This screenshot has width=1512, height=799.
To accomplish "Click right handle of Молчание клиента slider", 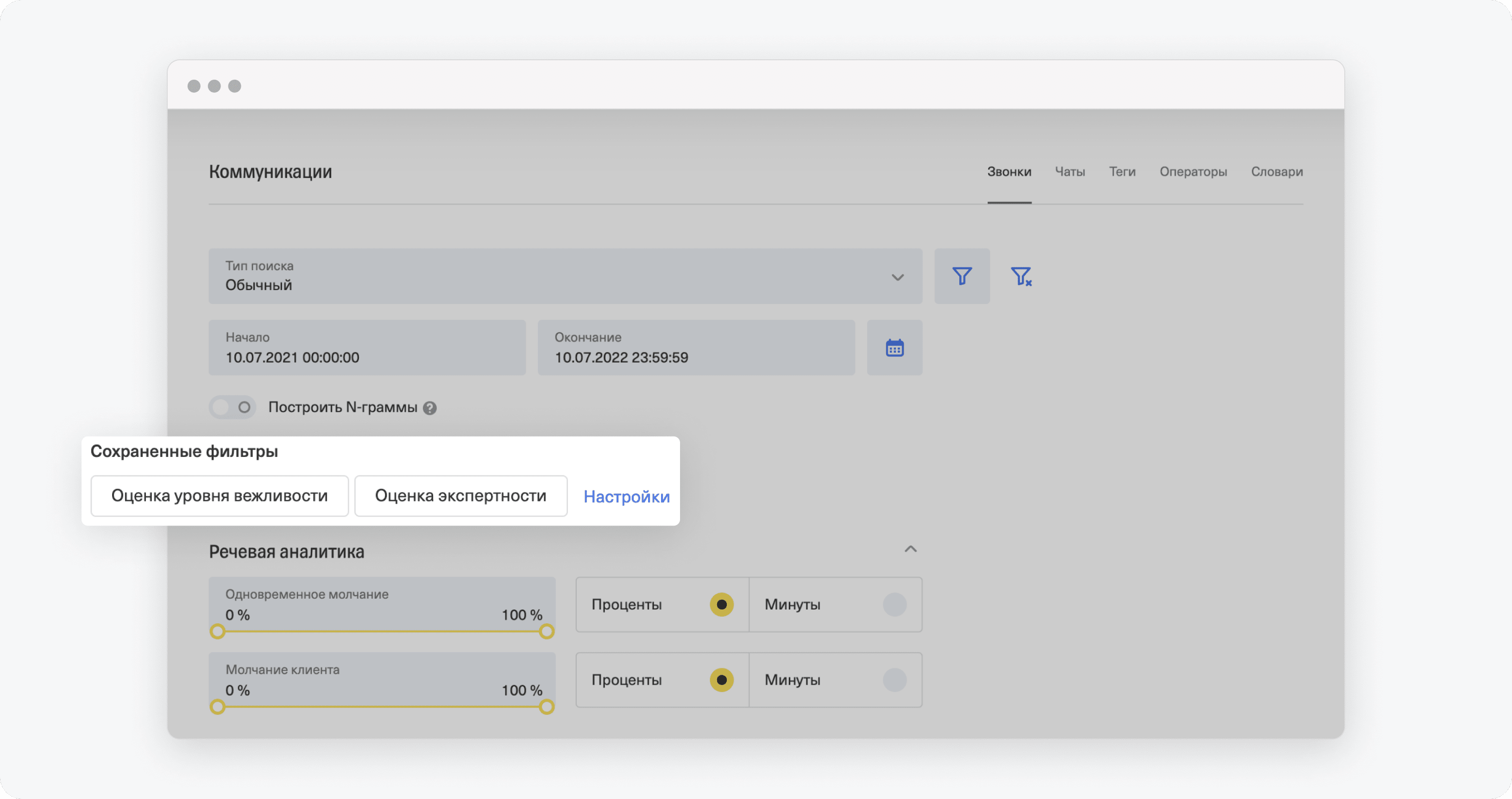I will pyautogui.click(x=547, y=707).
